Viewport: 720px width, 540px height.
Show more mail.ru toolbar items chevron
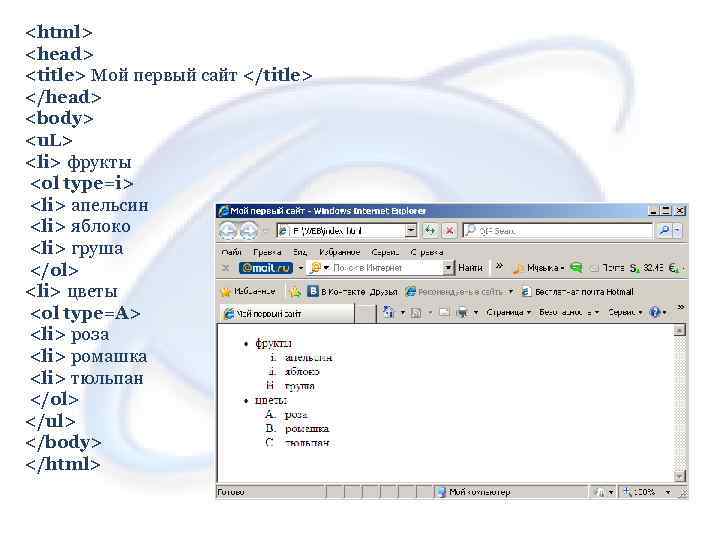click(x=500, y=266)
